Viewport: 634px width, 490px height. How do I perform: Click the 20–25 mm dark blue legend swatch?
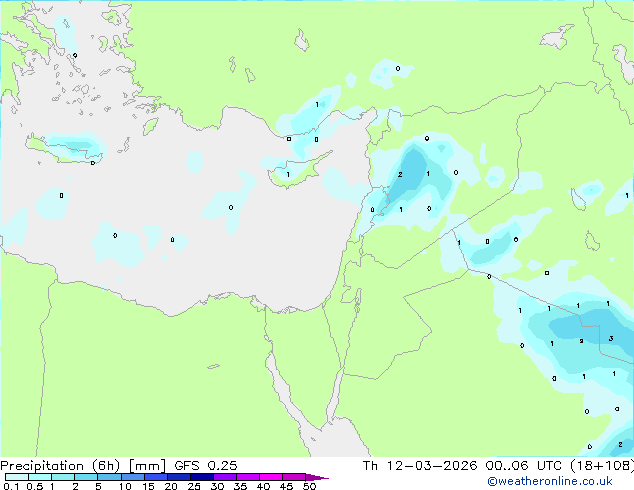179,477
